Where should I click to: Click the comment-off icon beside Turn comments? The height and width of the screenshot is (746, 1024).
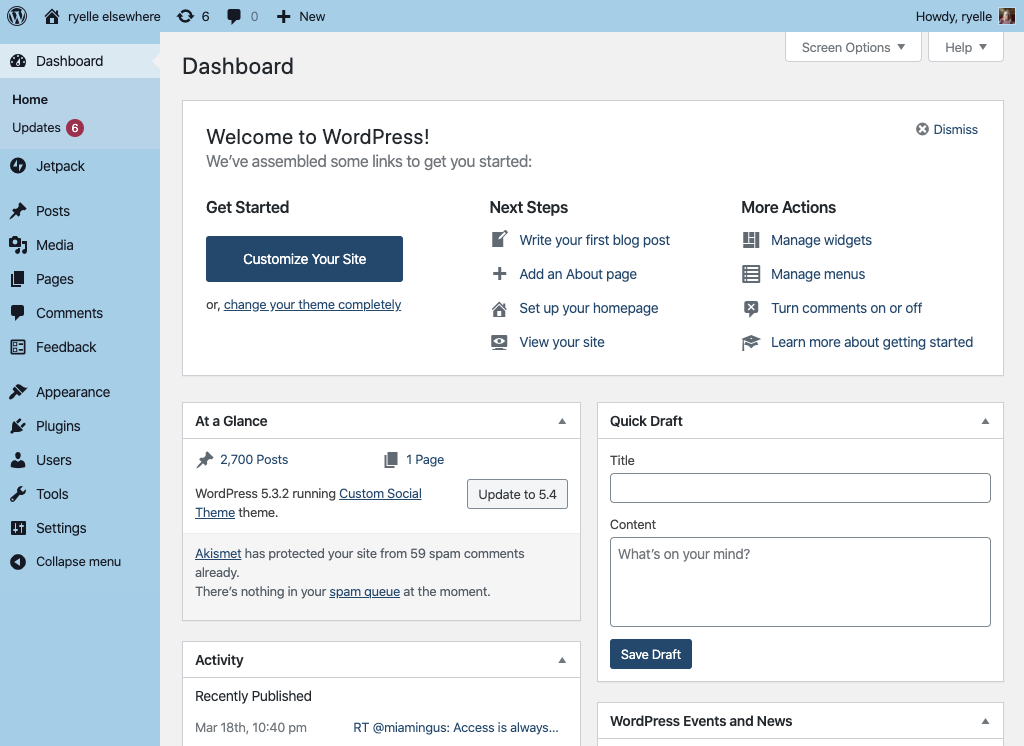[751, 308]
